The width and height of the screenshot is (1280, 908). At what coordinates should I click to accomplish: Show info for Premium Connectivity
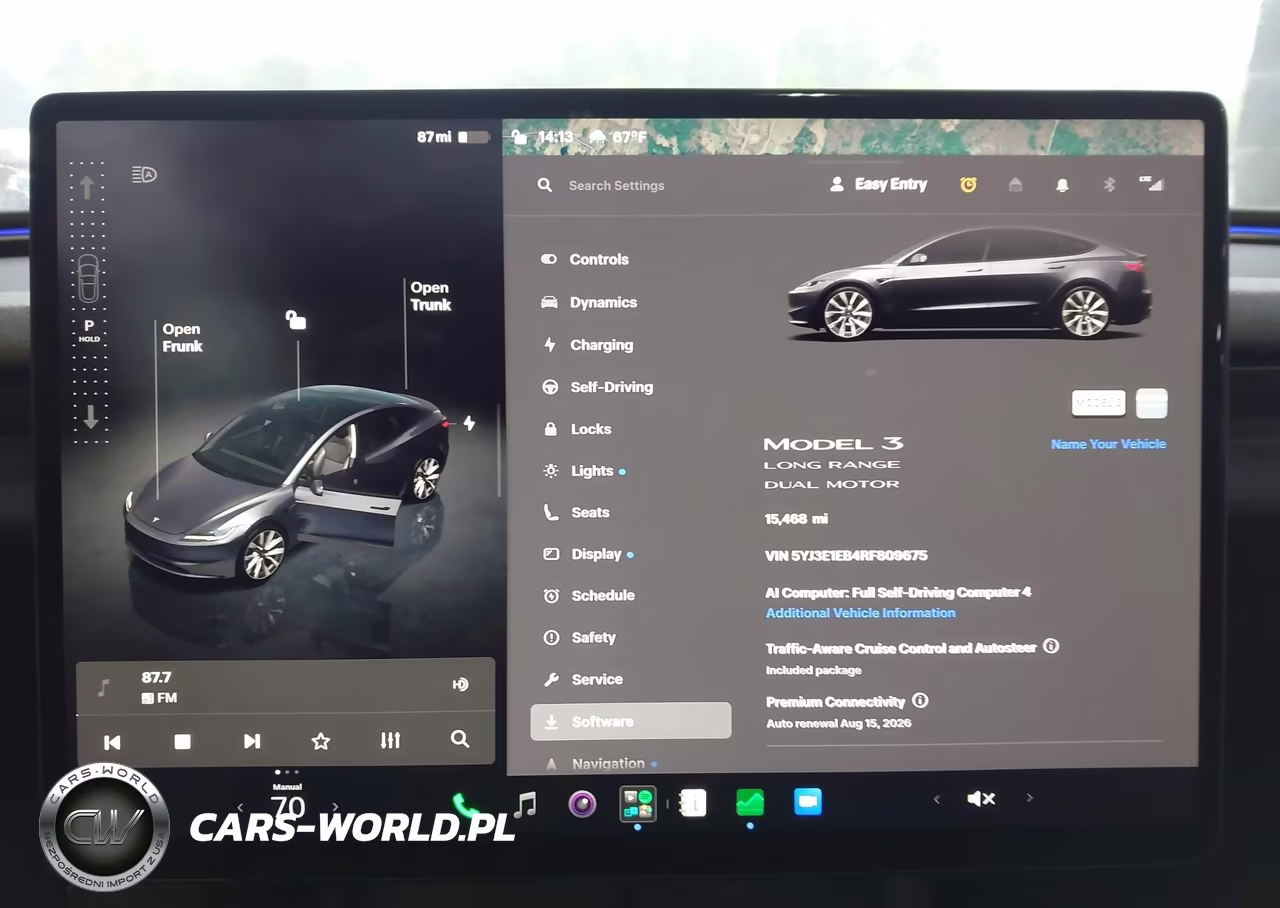920,701
